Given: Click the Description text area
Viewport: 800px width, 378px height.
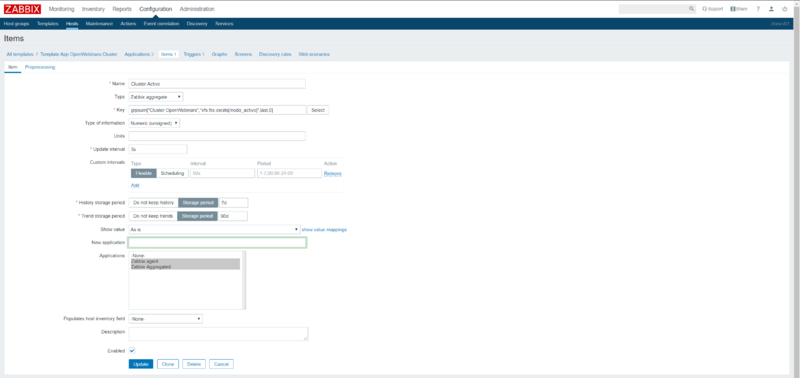Looking at the screenshot, I should click(218, 334).
